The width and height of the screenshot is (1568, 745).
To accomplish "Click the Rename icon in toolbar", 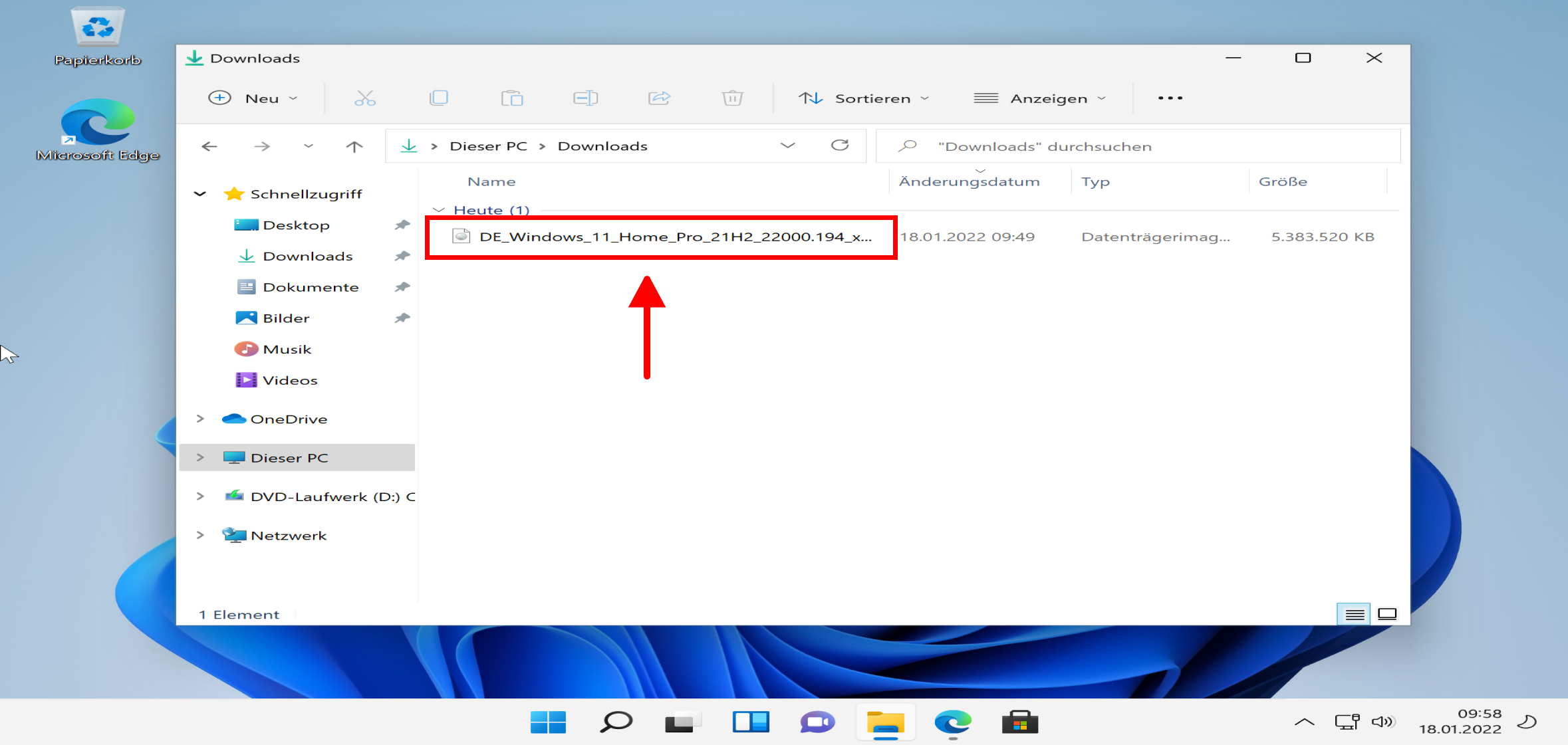I will coord(586,98).
